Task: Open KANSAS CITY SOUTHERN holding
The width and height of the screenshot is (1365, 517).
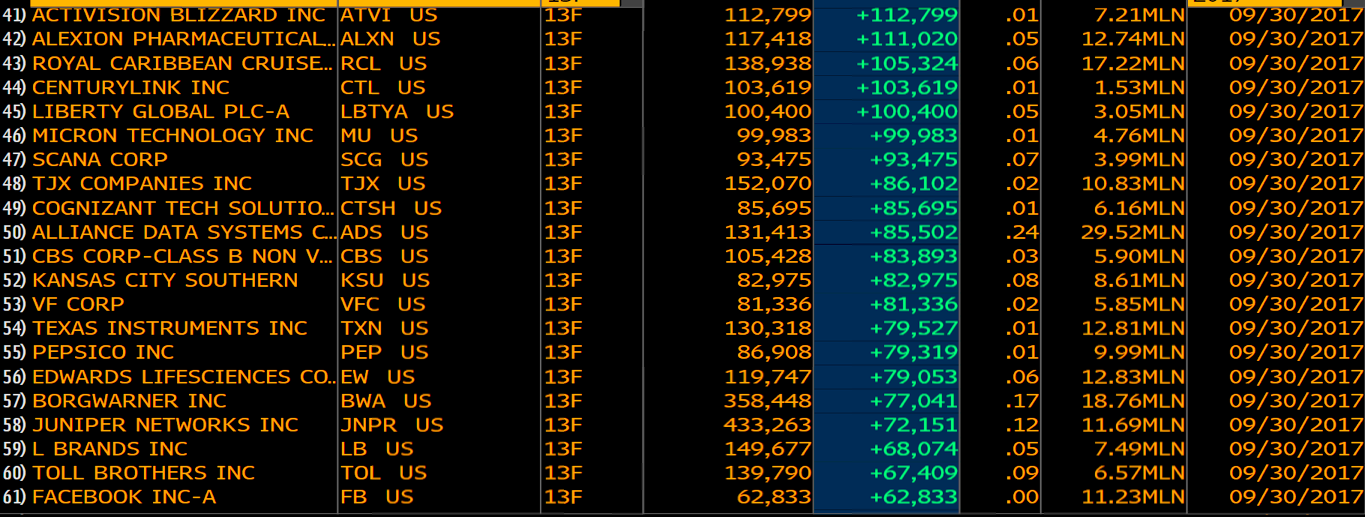Action: tap(165, 280)
